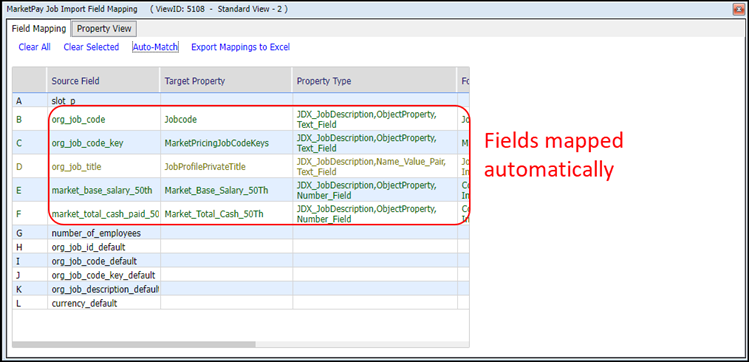Select the number_of_employees row
Screen dimensions: 749x362
[x=241, y=233]
